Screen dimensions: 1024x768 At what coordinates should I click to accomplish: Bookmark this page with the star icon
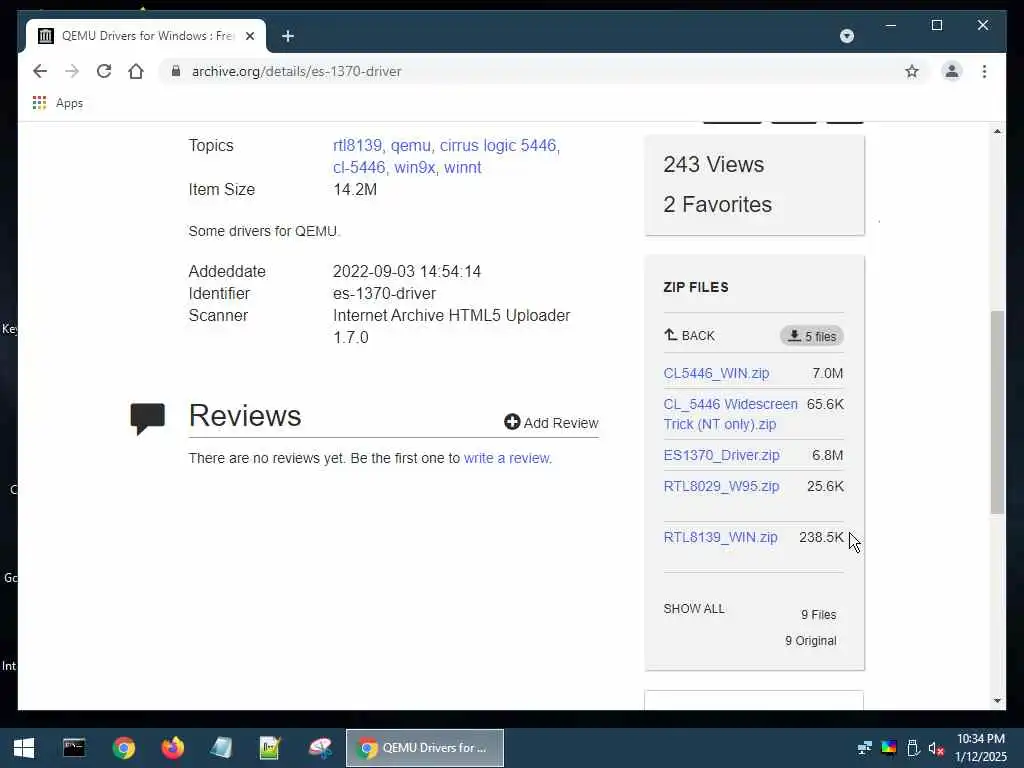(912, 71)
